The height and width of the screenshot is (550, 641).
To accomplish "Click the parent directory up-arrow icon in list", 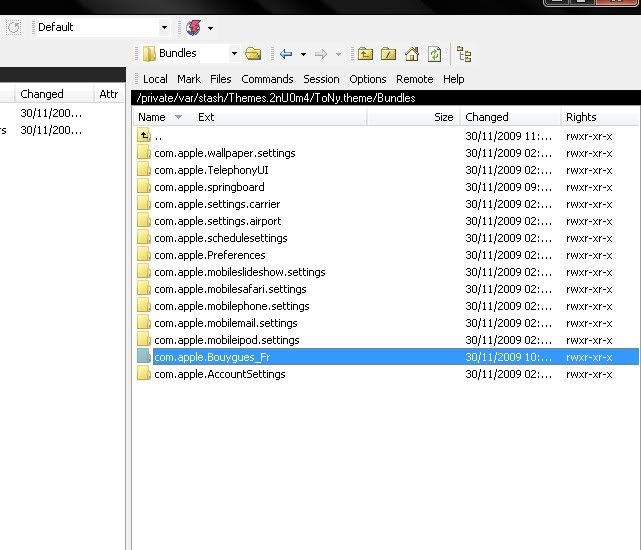I will pyautogui.click(x=144, y=136).
